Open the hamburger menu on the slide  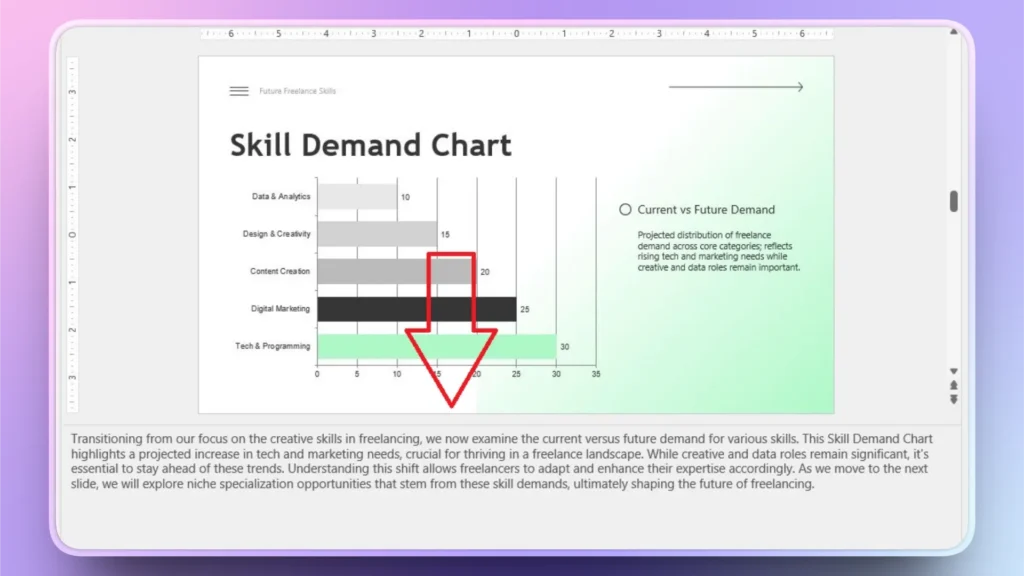coord(239,91)
